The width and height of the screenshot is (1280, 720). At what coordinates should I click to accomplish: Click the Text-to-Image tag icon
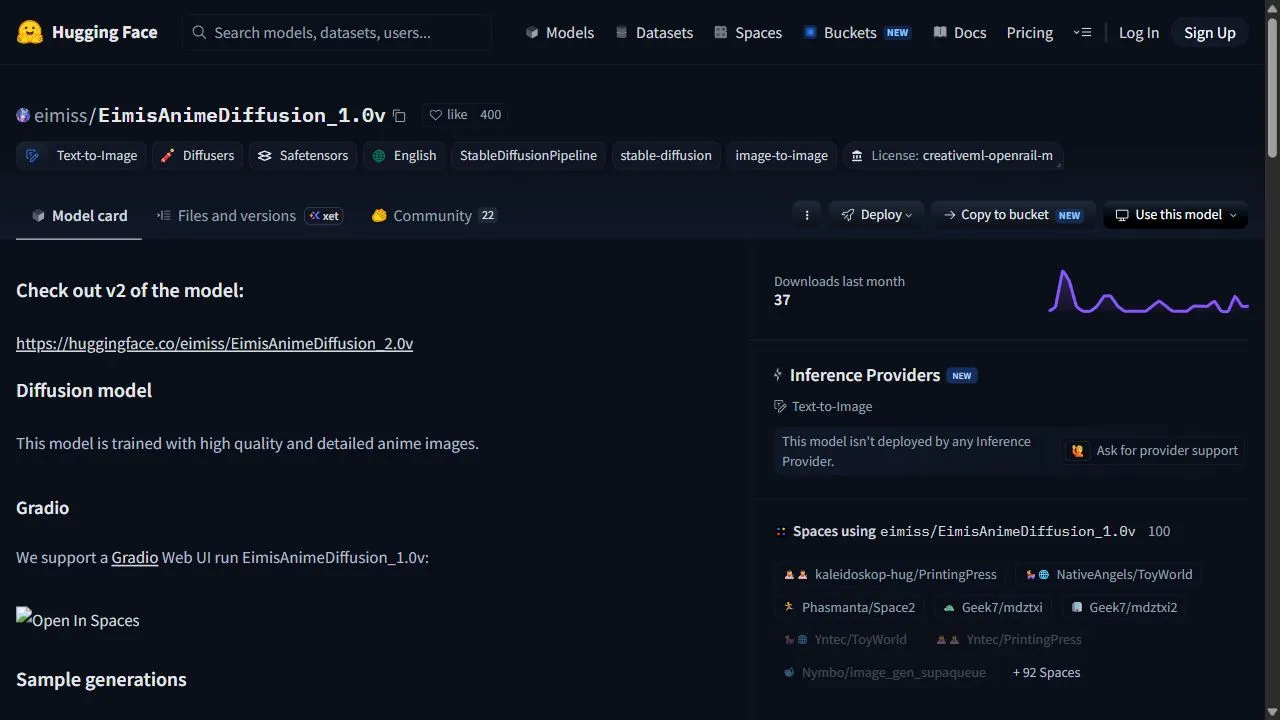33,156
